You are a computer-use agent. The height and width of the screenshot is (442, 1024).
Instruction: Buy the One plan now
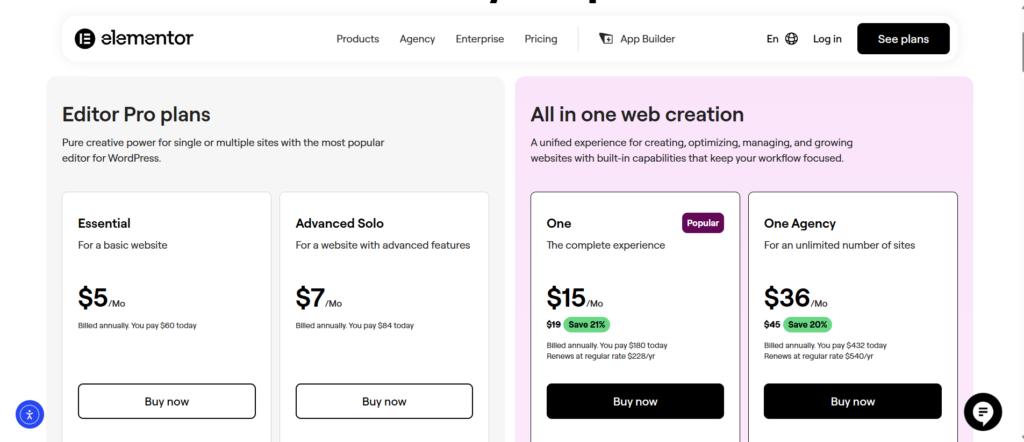(635, 401)
